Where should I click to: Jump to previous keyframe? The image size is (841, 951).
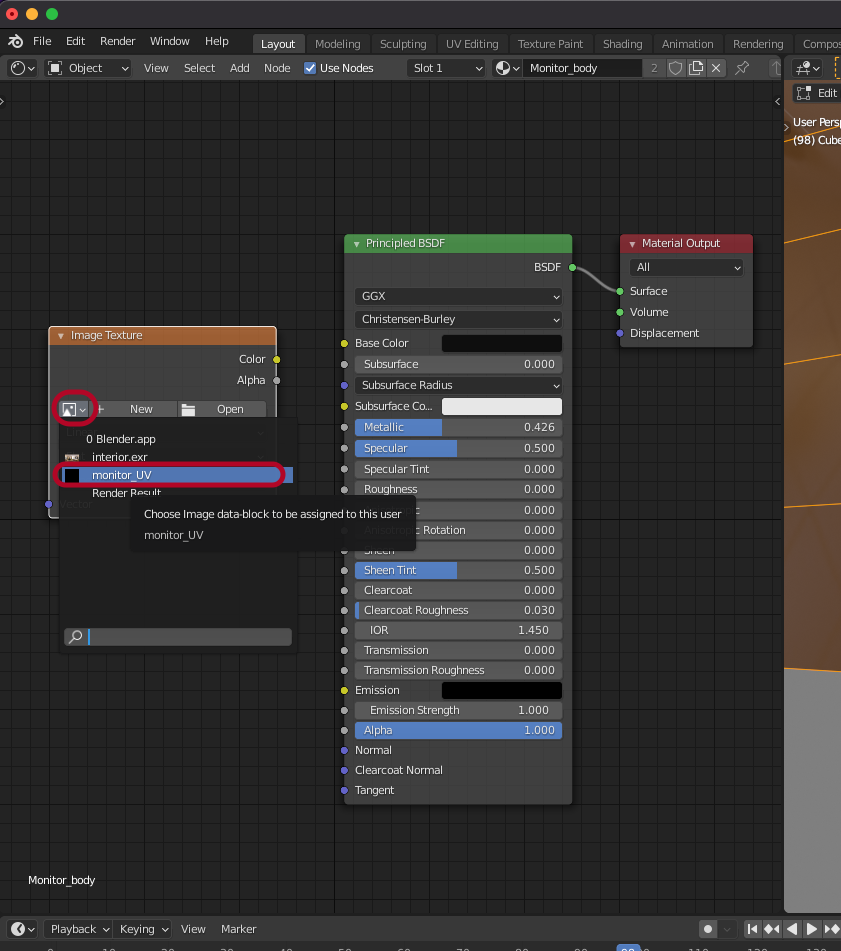(x=772, y=929)
